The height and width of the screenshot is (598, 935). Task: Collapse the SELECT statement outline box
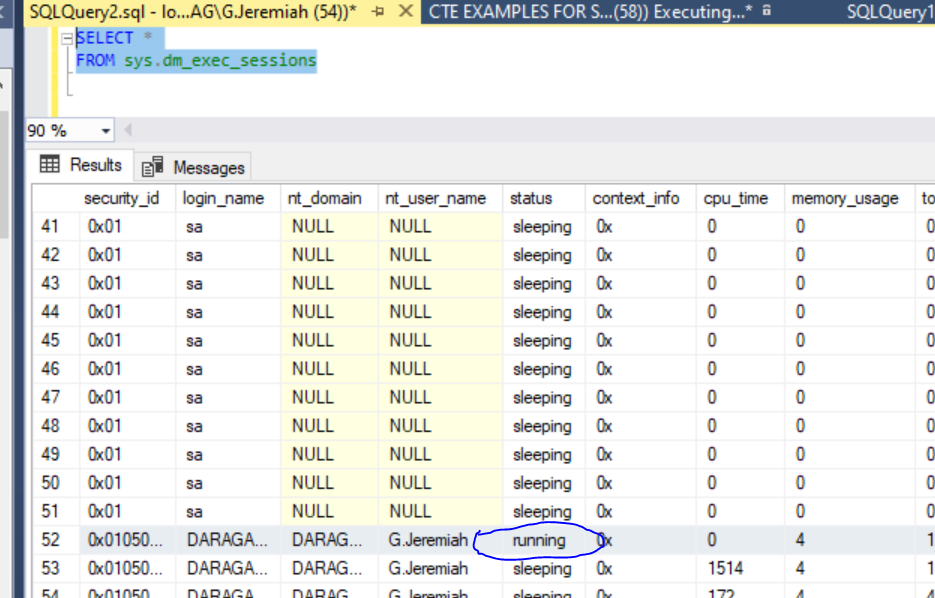pos(67,37)
